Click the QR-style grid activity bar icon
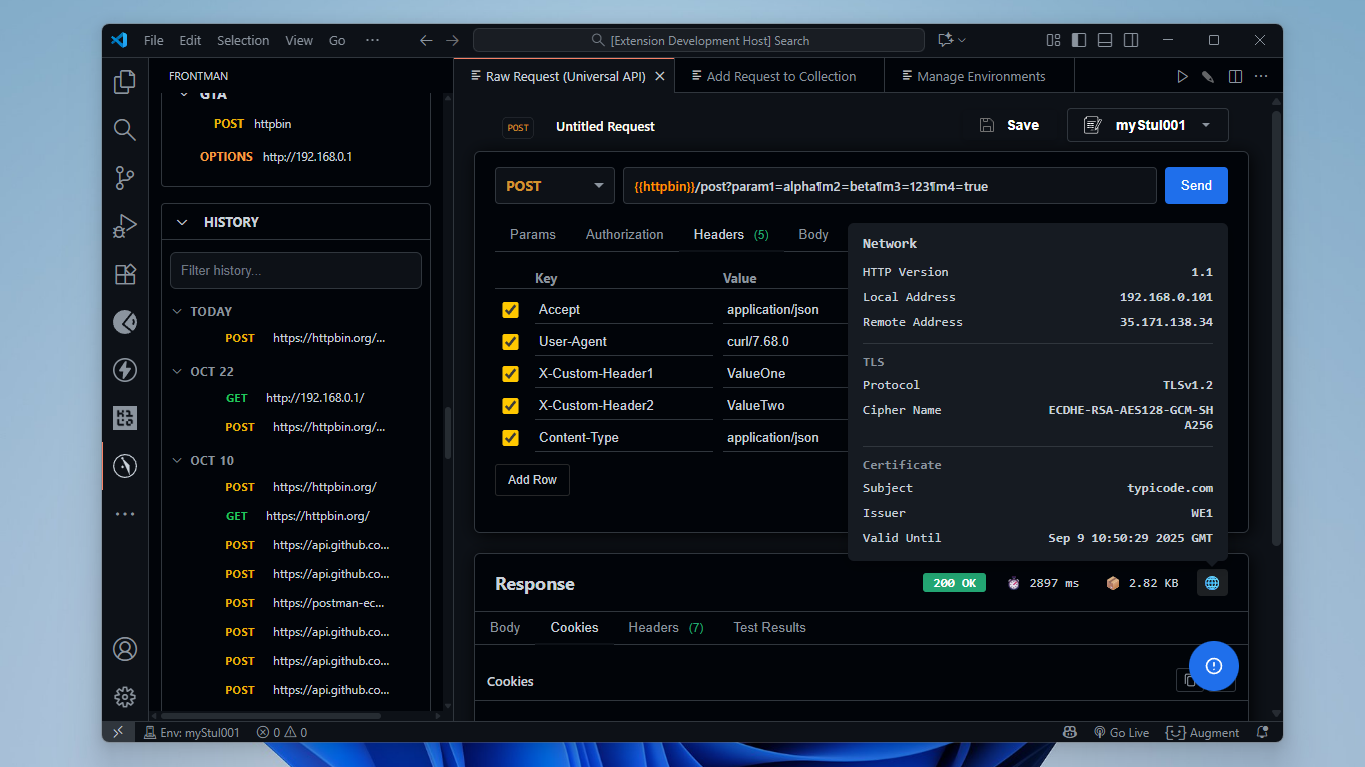Image resolution: width=1365 pixels, height=767 pixels. (x=125, y=418)
